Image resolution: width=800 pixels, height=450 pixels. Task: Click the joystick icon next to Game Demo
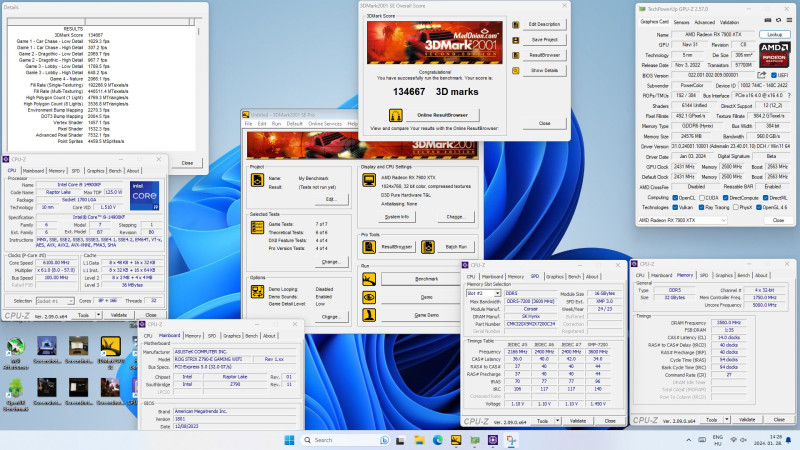[369, 315]
